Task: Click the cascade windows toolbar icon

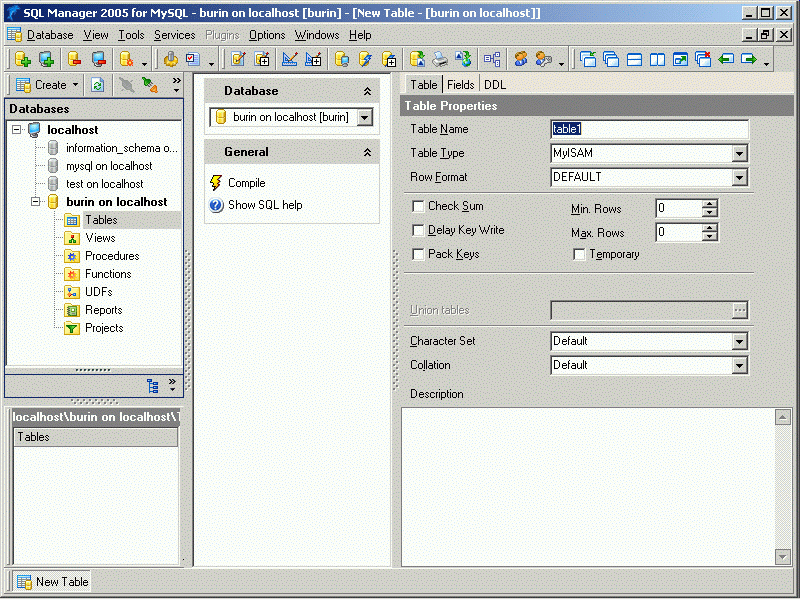Action: coord(611,59)
